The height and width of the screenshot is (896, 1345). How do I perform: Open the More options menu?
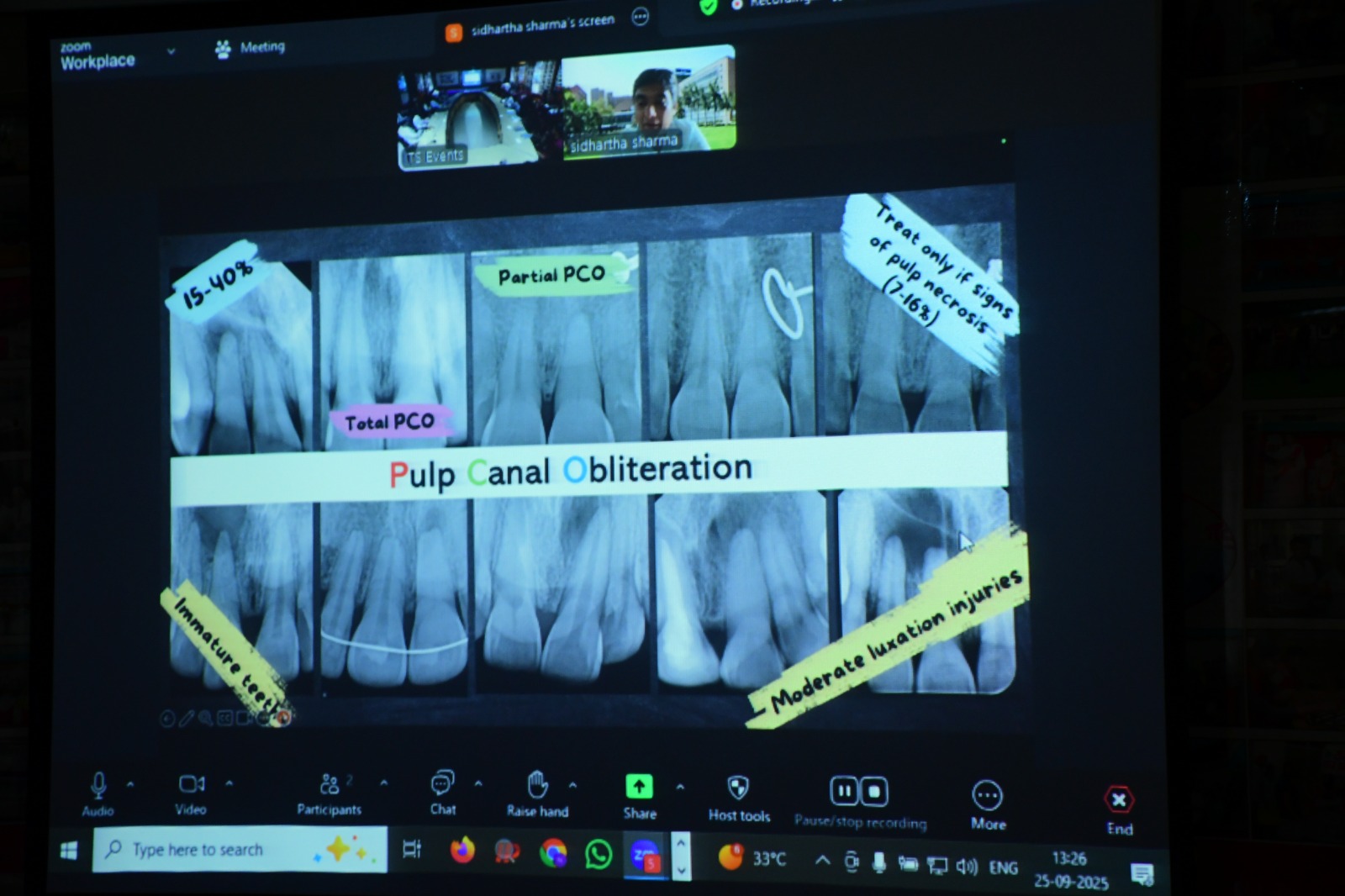(x=987, y=795)
